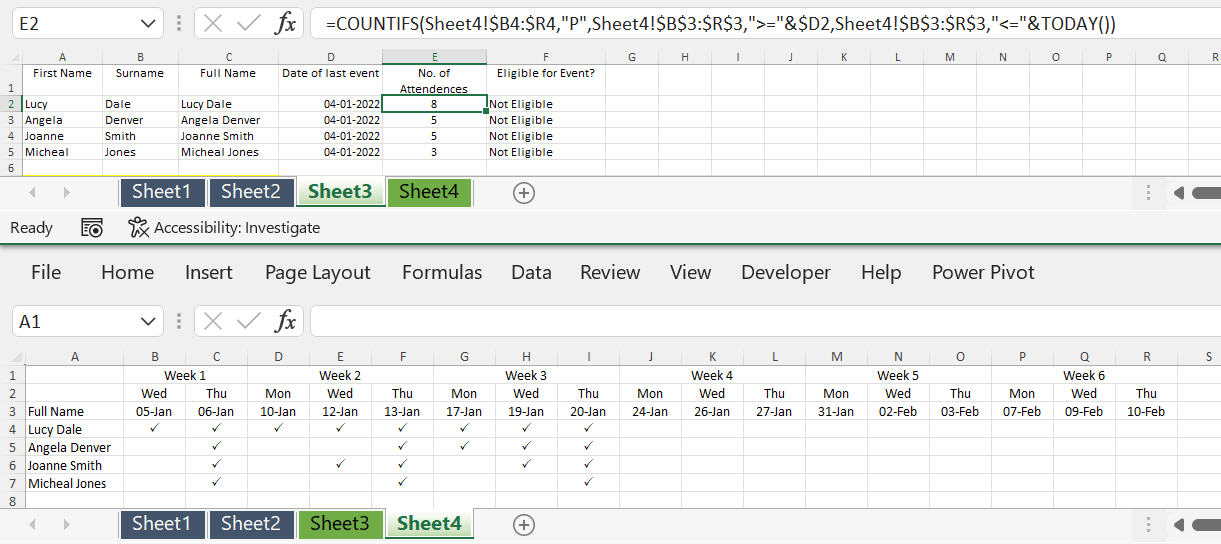Click next sheet arrow in upper window

[66, 193]
